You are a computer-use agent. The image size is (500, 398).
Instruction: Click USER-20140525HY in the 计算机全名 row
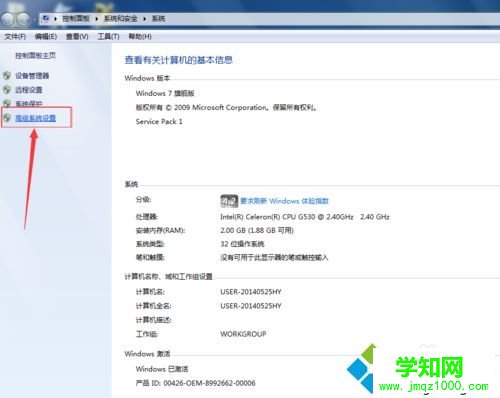coord(251,306)
